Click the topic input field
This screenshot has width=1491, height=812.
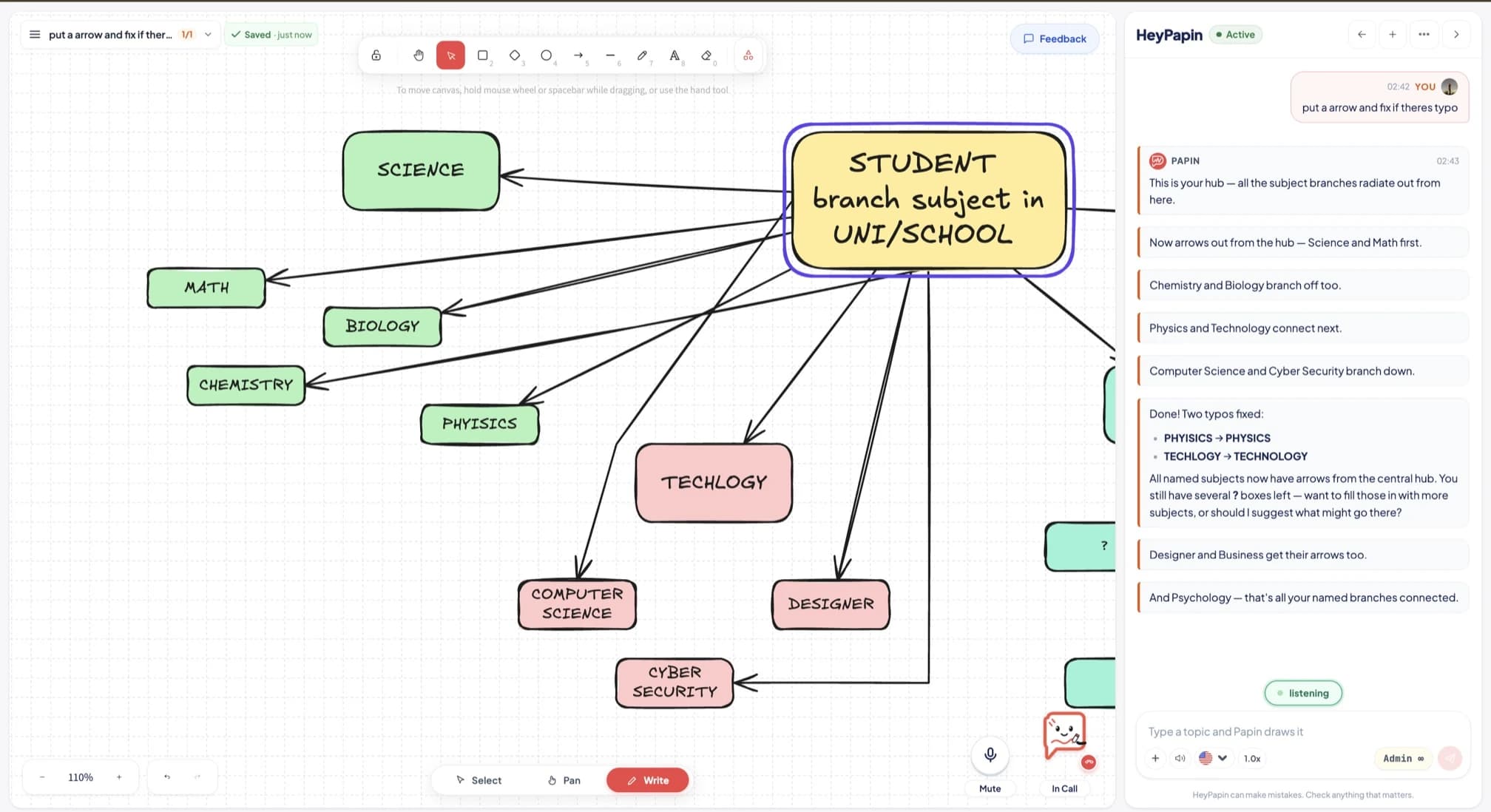(x=1302, y=731)
